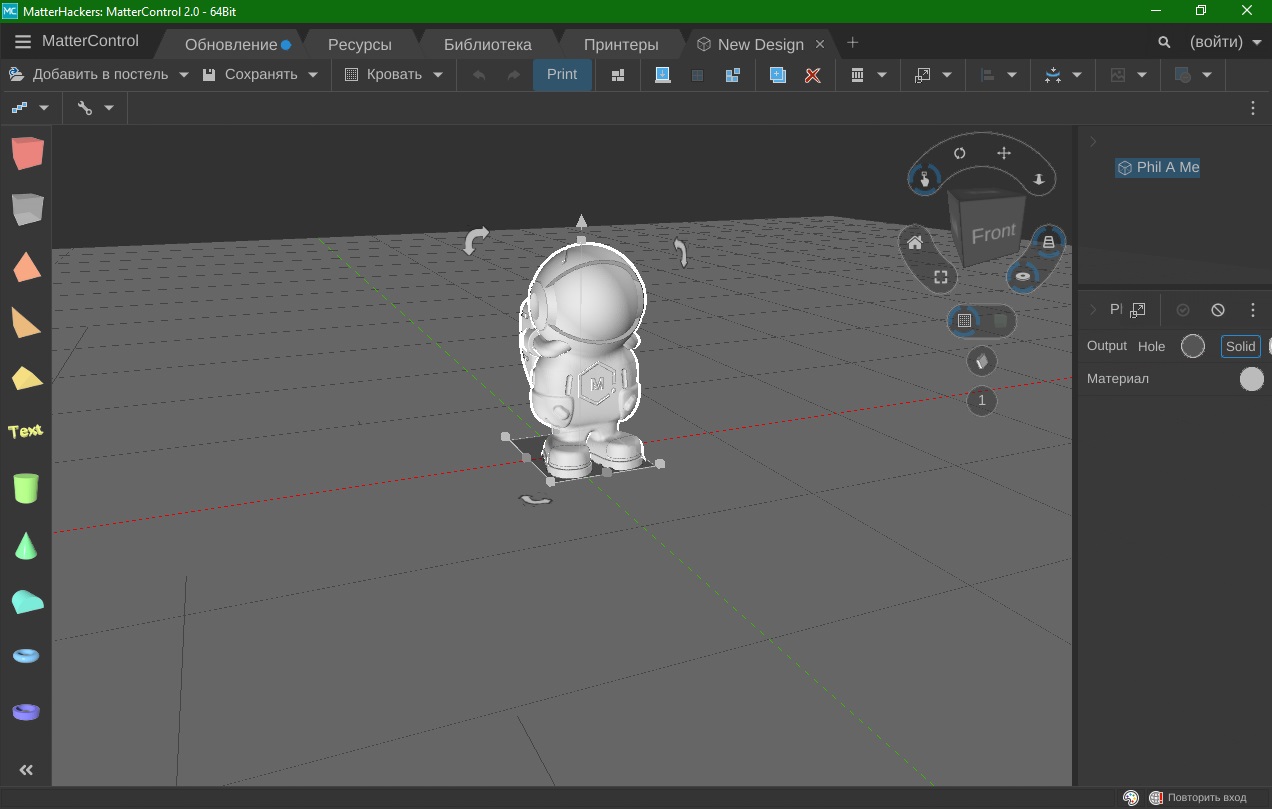The width and height of the screenshot is (1272, 809).
Task: Click the dark gray output color swatch
Action: pyautogui.click(x=1193, y=346)
